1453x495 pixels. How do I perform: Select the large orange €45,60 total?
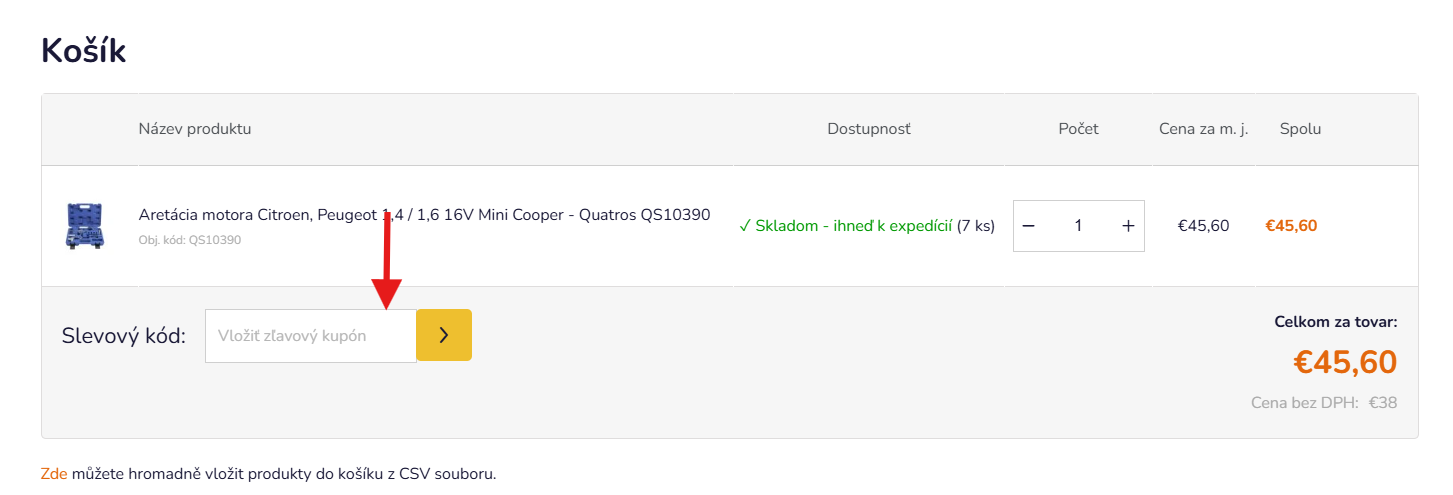tap(1345, 362)
